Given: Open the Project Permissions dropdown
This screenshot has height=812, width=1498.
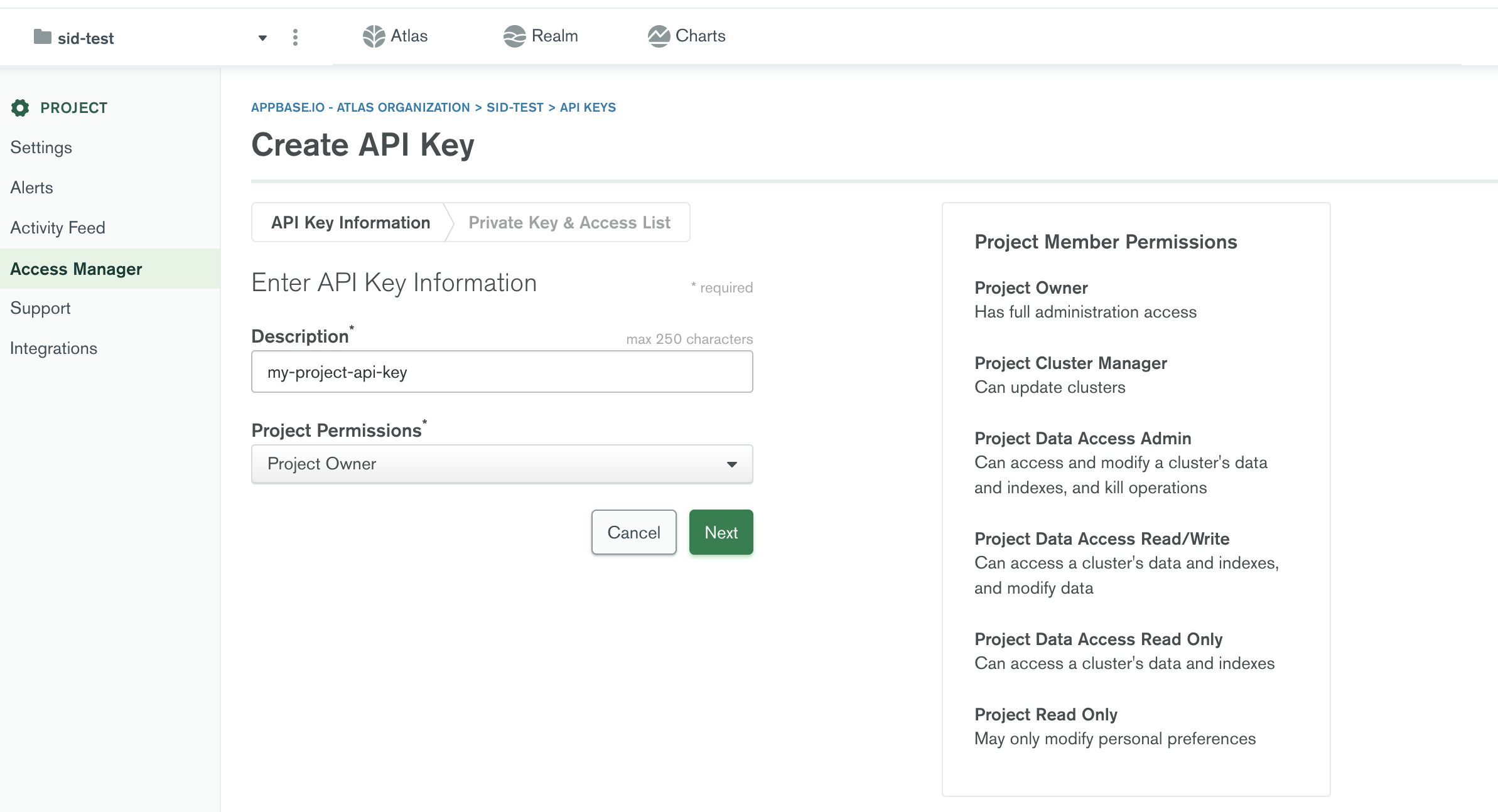Looking at the screenshot, I should pyautogui.click(x=502, y=464).
